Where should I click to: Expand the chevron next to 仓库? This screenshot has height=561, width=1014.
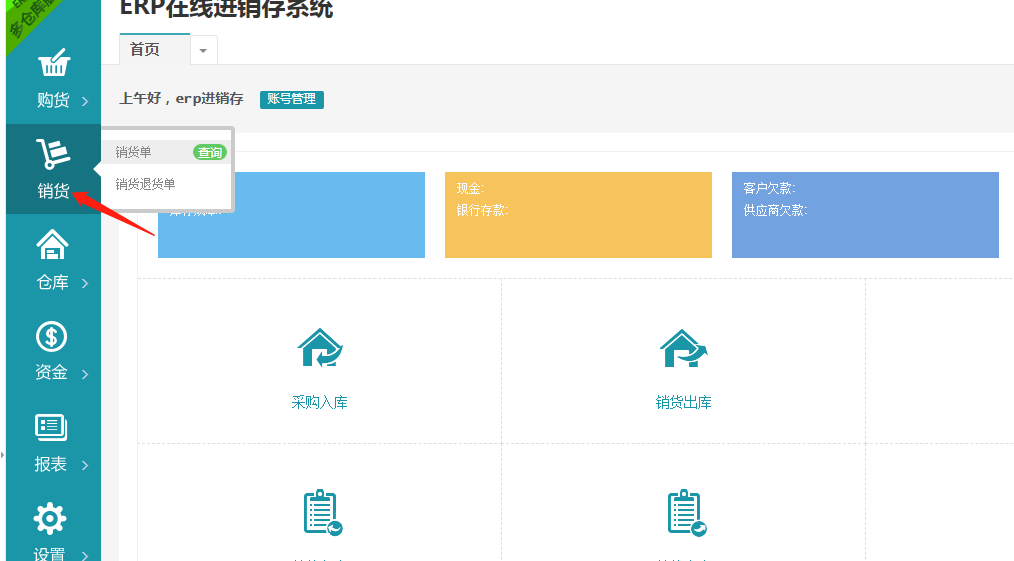click(x=85, y=284)
